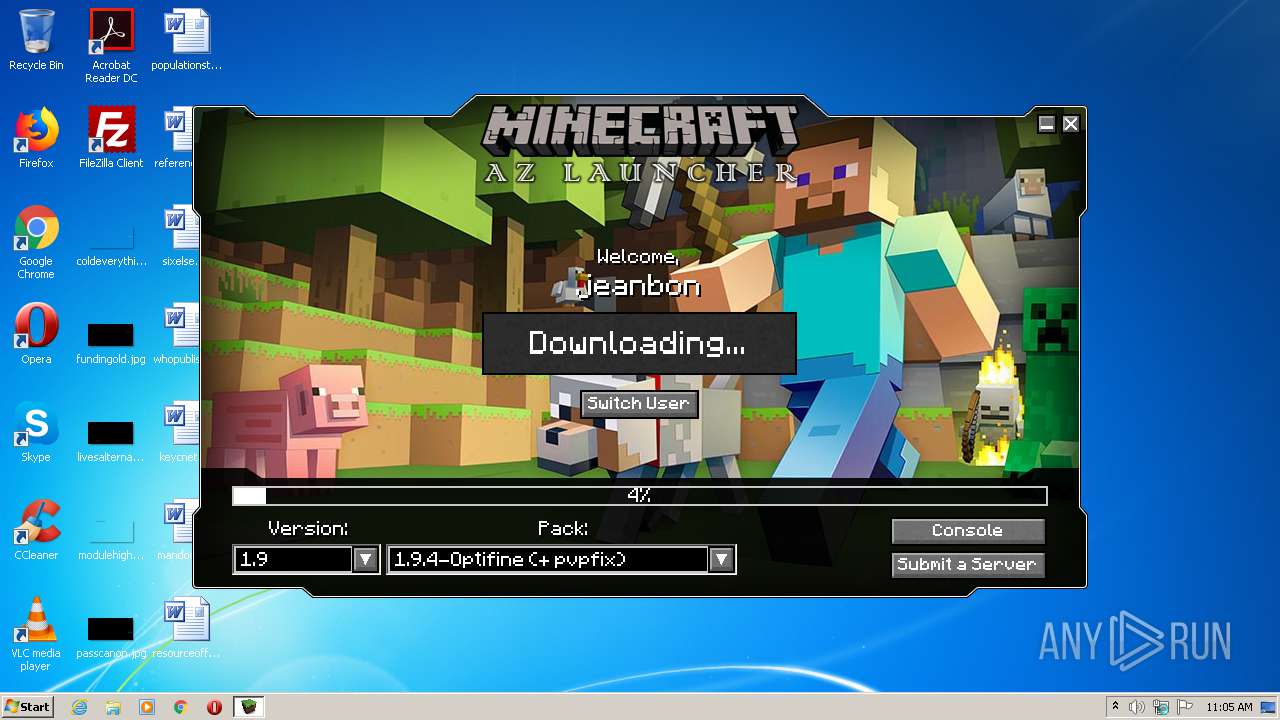Viewport: 1280px width, 720px height.
Task: Select Minecraft launcher taskbar item
Action: tap(249, 707)
